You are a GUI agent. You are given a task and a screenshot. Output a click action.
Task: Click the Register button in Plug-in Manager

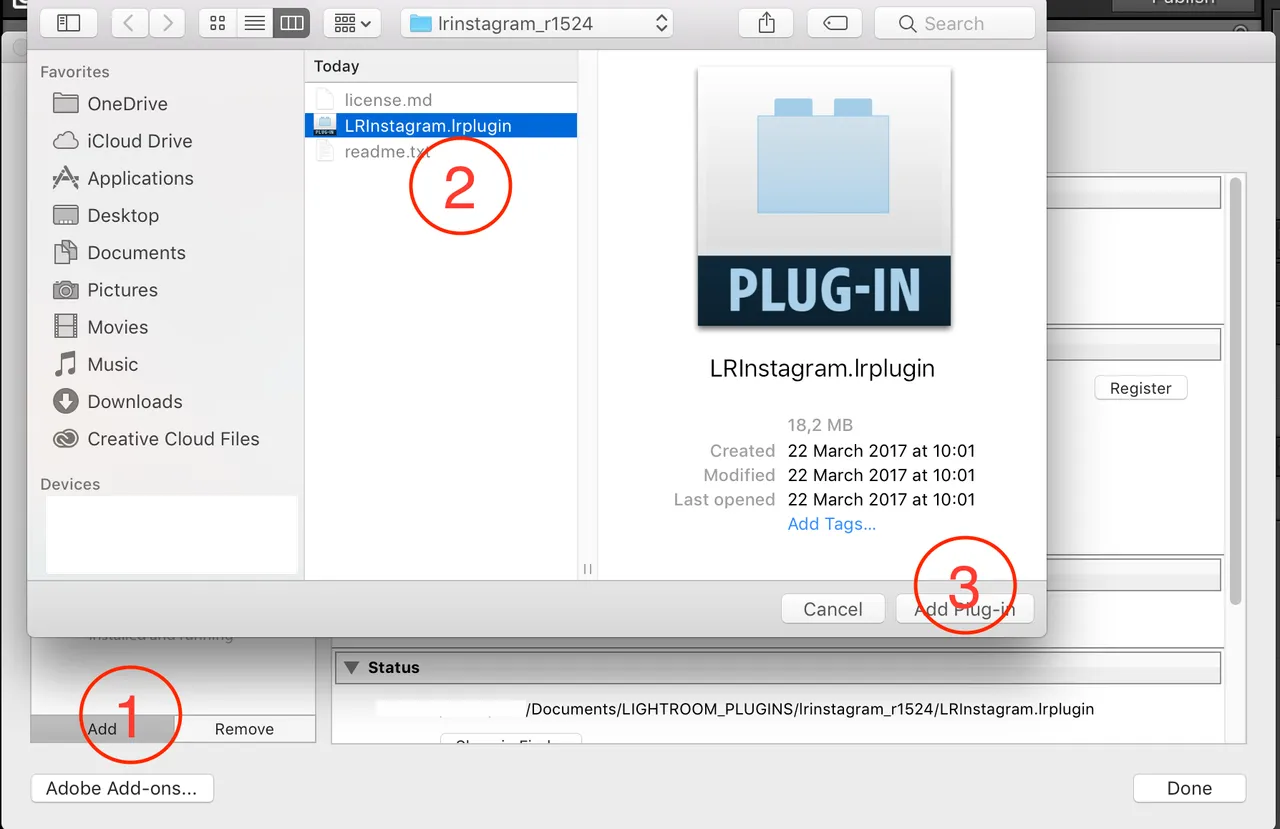pos(1141,388)
